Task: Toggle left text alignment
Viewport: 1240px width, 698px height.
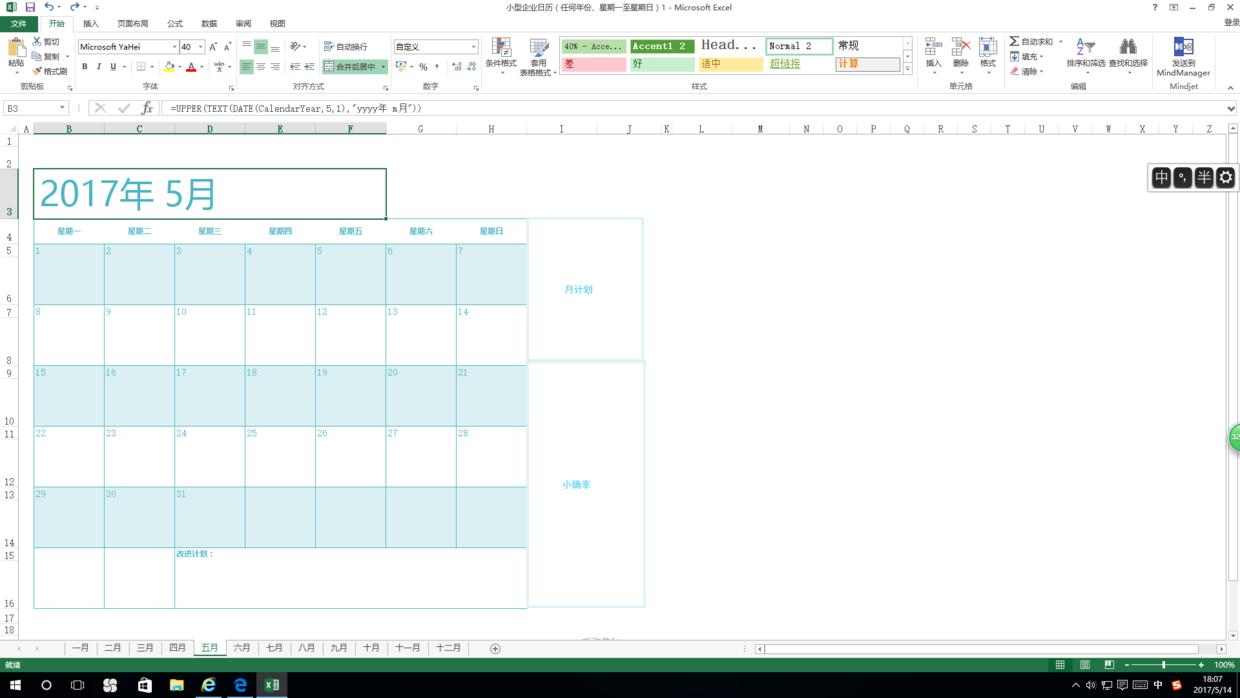Action: pyautogui.click(x=246, y=67)
